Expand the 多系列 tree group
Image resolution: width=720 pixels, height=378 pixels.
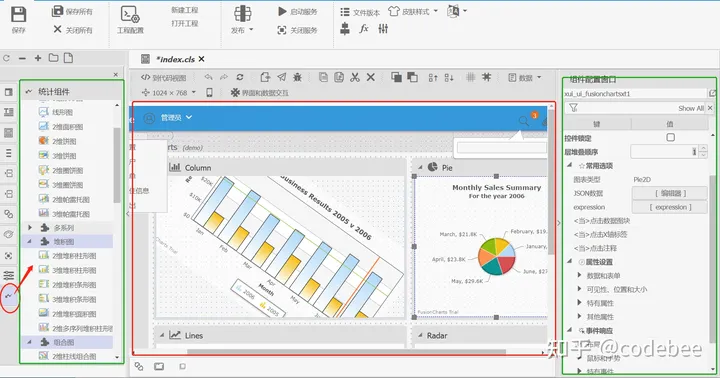pos(30,227)
